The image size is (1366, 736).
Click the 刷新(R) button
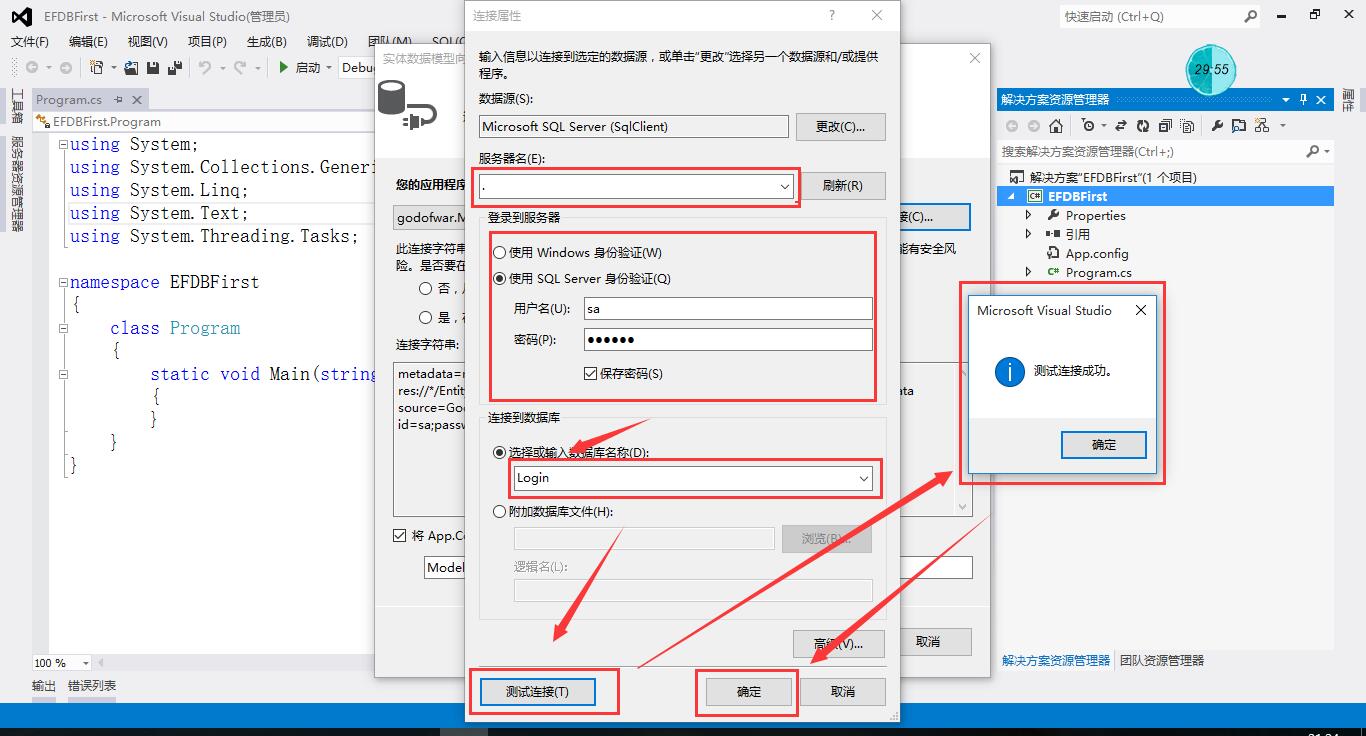(x=841, y=186)
